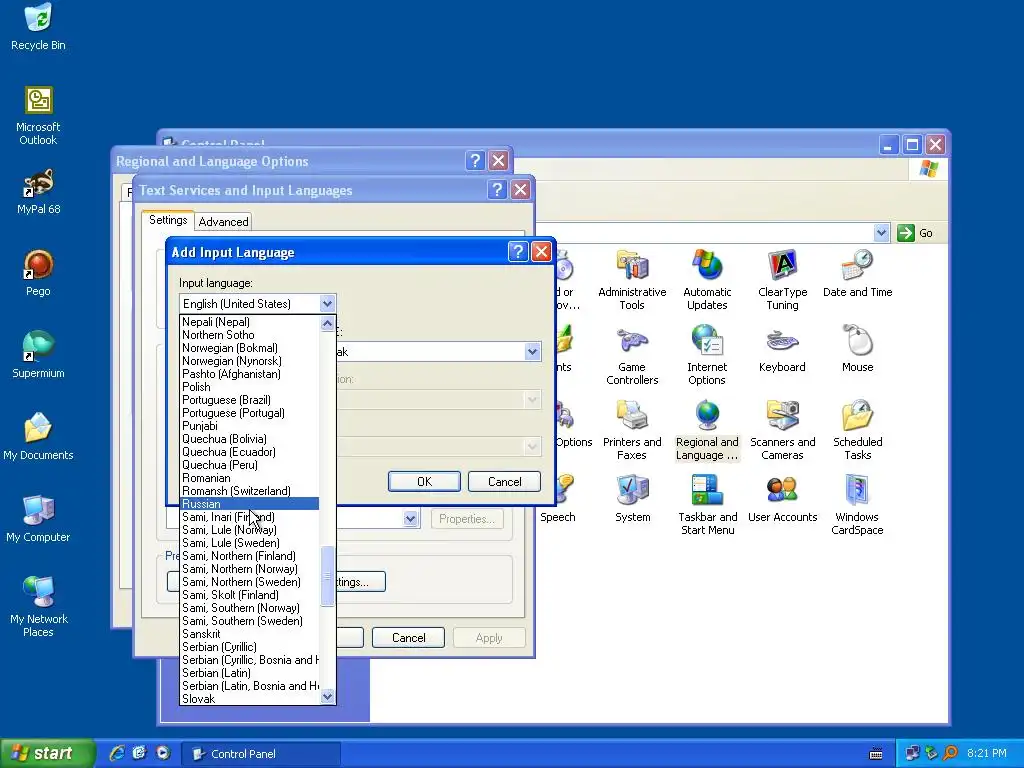This screenshot has height=768, width=1024.
Task: Open Internet Explorer quick launch icon
Action: click(x=116, y=753)
